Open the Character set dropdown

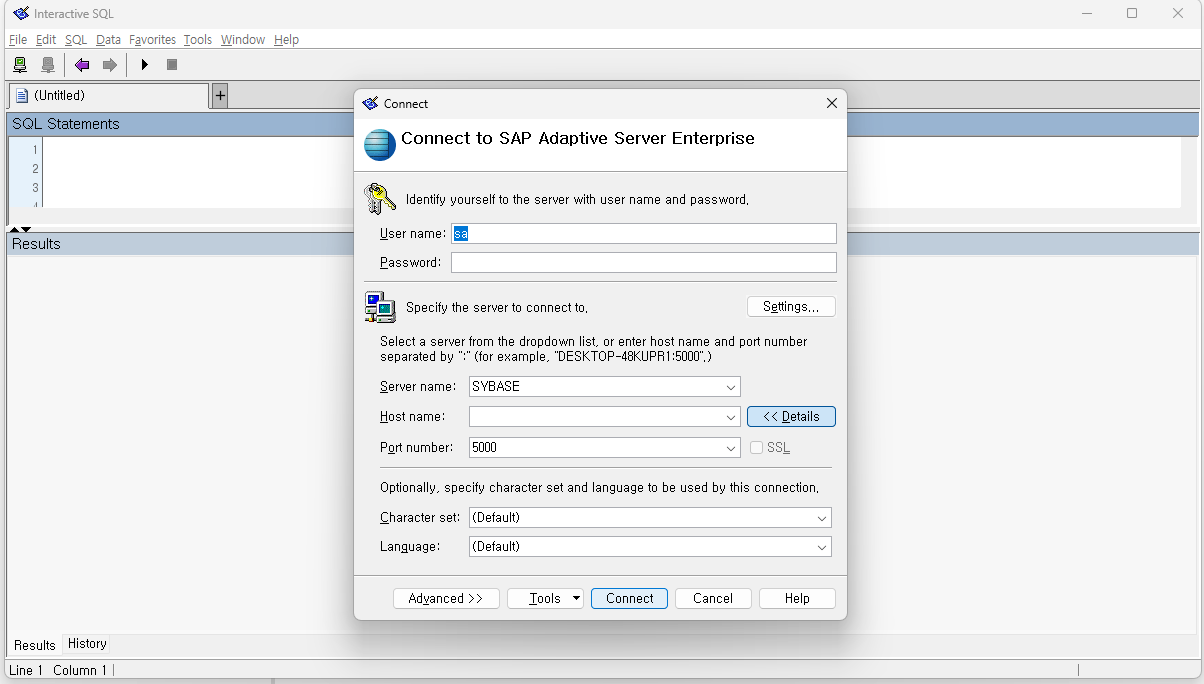coord(822,518)
